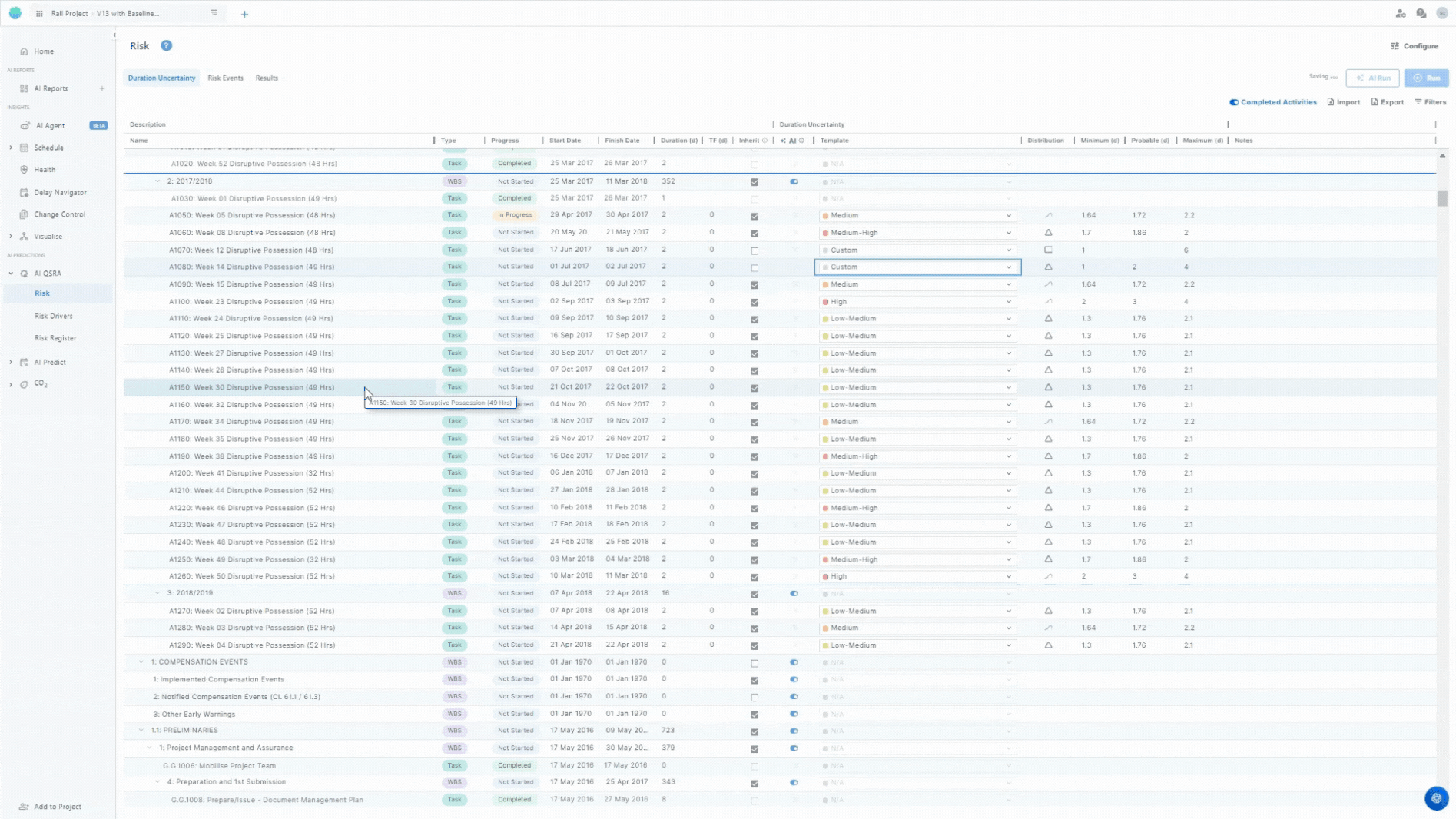This screenshot has width=1456, height=819.
Task: Open the user profile avatar
Action: click(x=1442, y=14)
